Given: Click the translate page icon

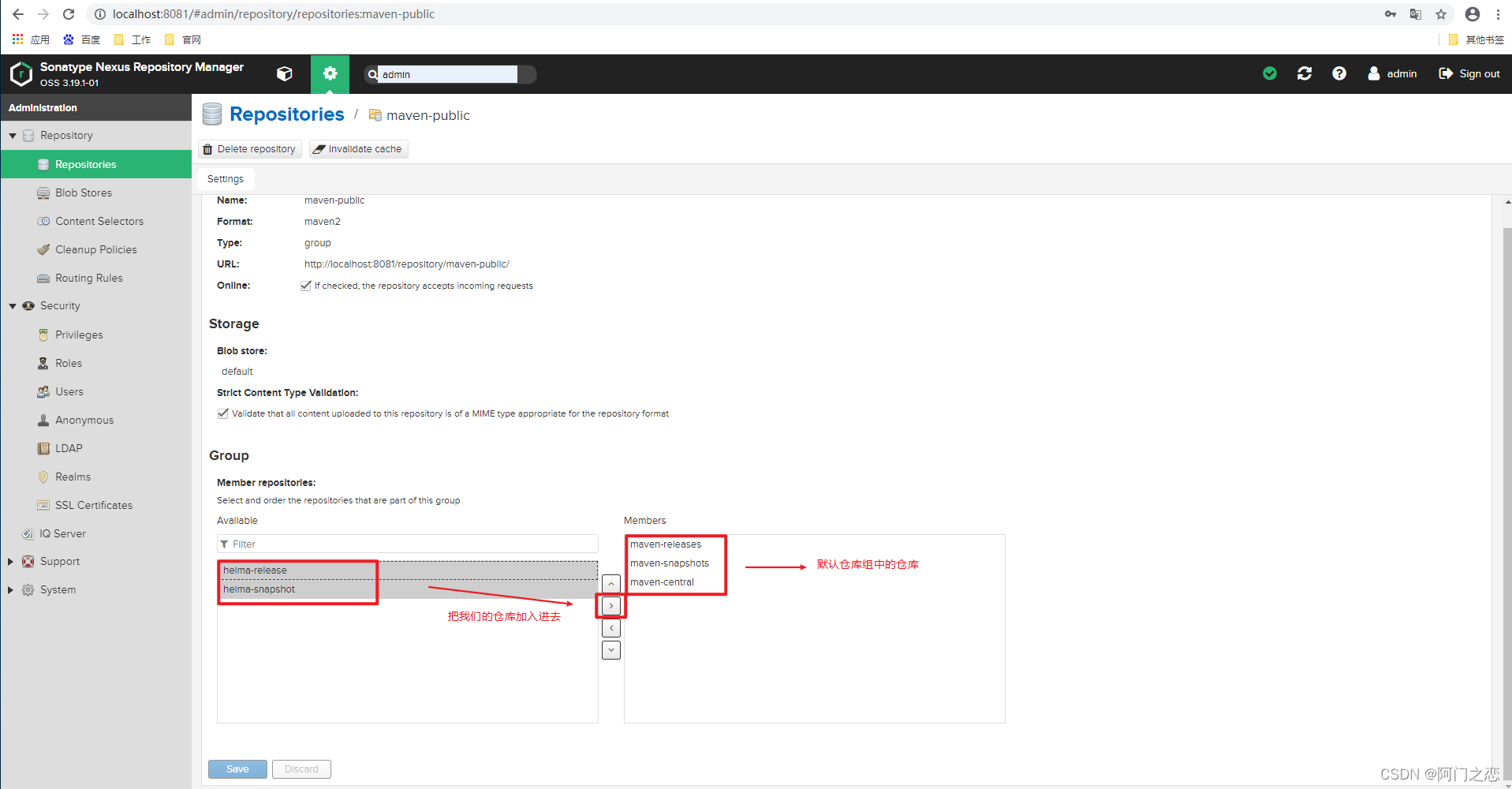Looking at the screenshot, I should pyautogui.click(x=1416, y=14).
